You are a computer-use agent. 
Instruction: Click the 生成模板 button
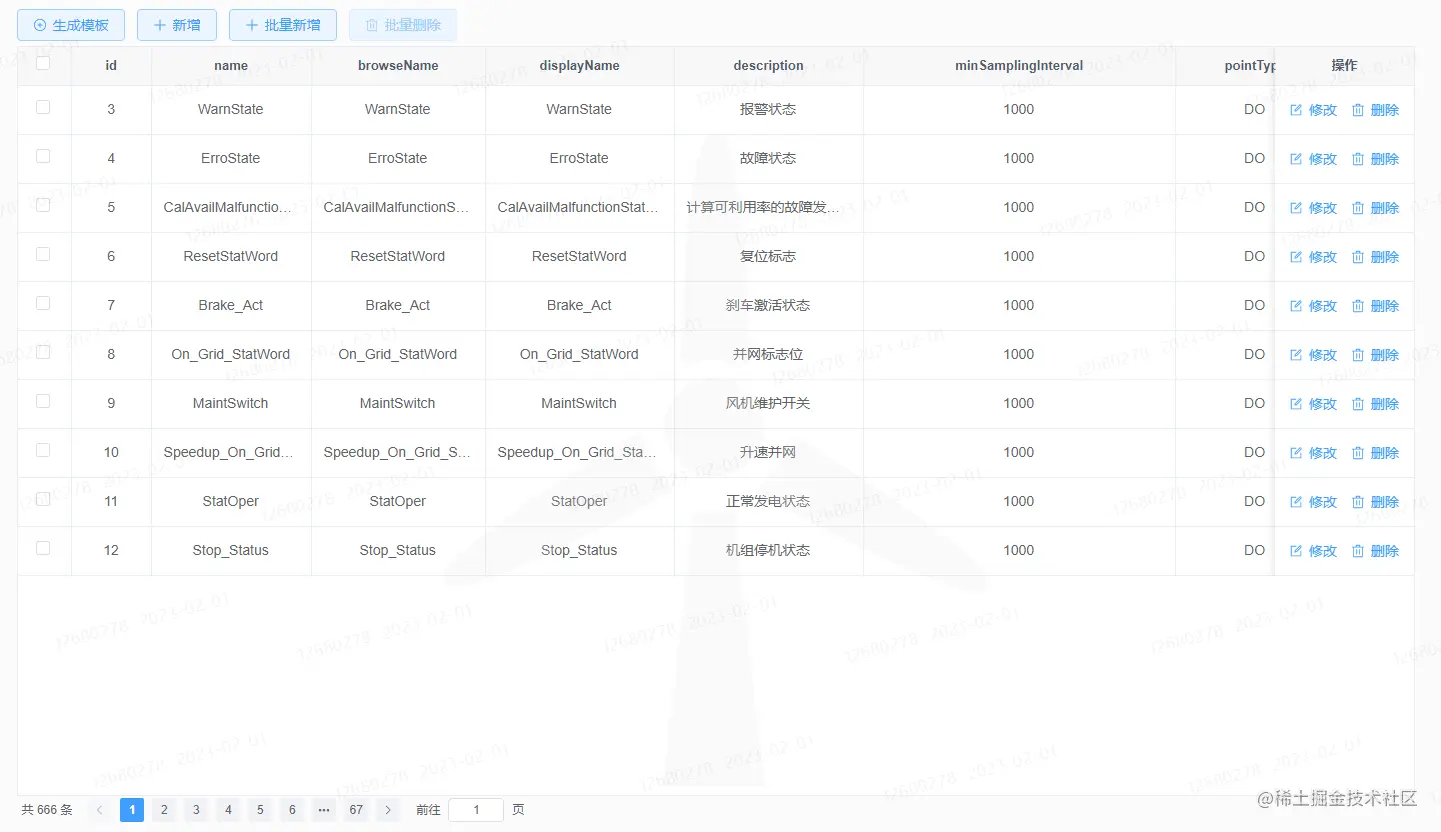(70, 25)
